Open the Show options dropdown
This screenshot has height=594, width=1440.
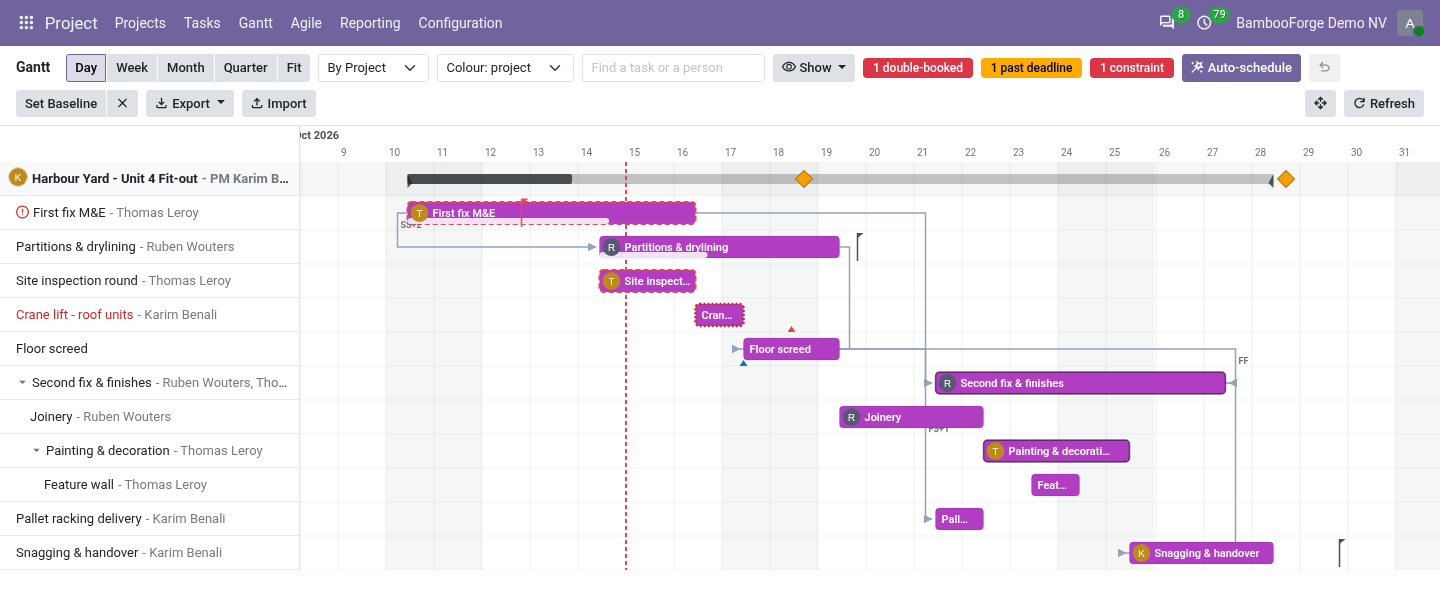coord(814,68)
